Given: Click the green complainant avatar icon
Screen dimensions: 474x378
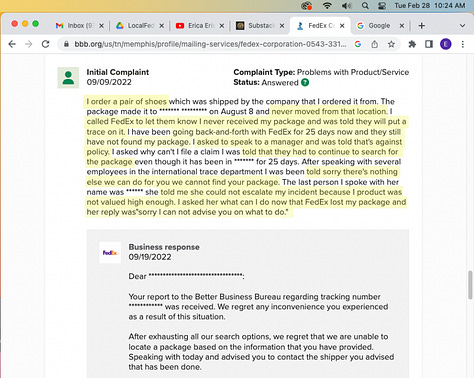Looking at the screenshot, I should coord(68,78).
